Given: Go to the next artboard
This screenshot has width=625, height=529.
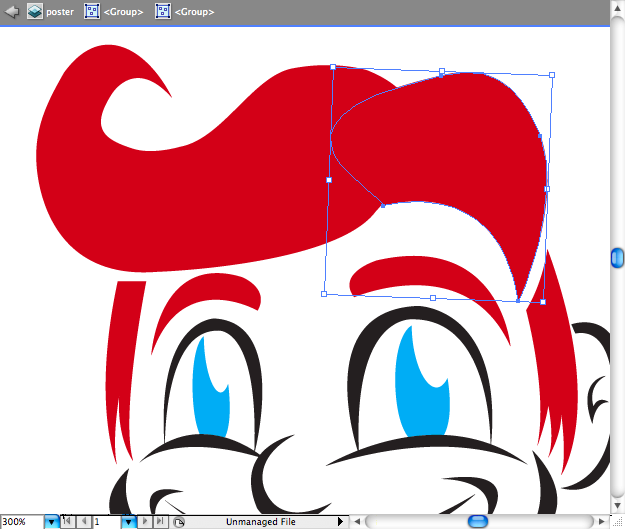Looking at the screenshot, I should (145, 521).
